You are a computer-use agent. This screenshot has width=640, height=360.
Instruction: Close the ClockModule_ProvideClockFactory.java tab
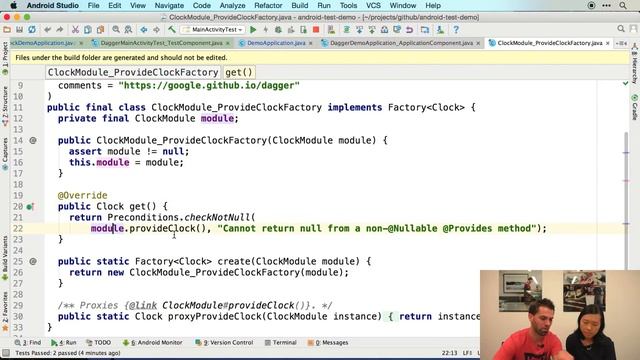pos(607,43)
